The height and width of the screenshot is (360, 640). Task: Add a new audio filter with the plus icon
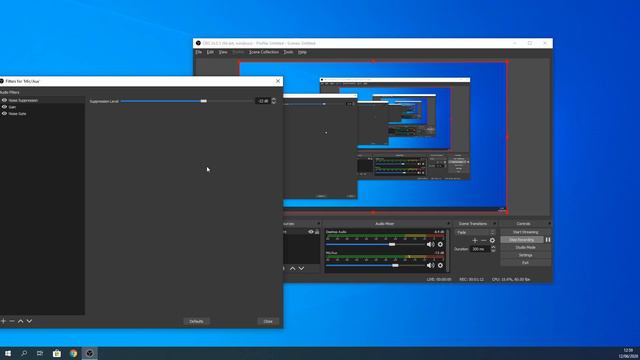pos(3,321)
